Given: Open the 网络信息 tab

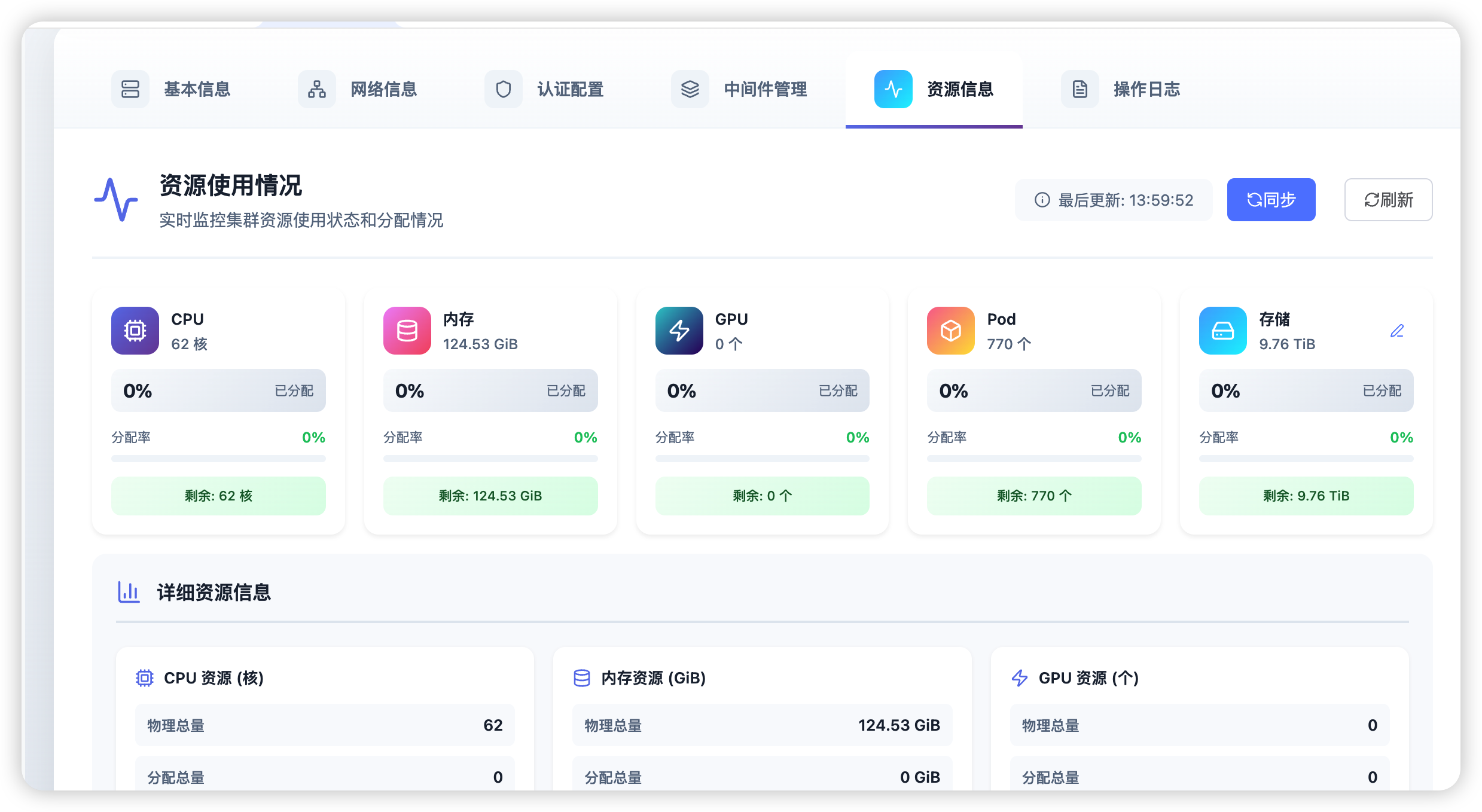Looking at the screenshot, I should pyautogui.click(x=358, y=89).
